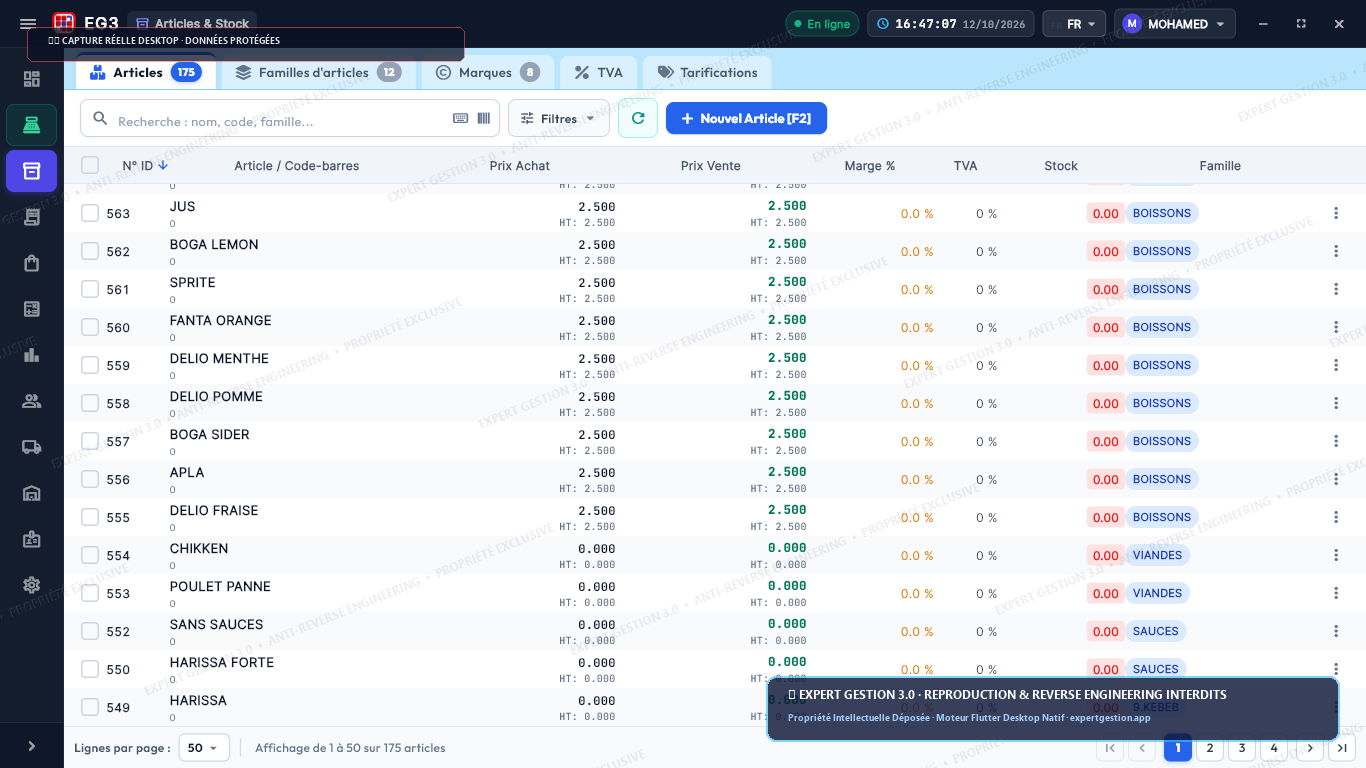Go to next page with right arrow

click(x=1310, y=748)
